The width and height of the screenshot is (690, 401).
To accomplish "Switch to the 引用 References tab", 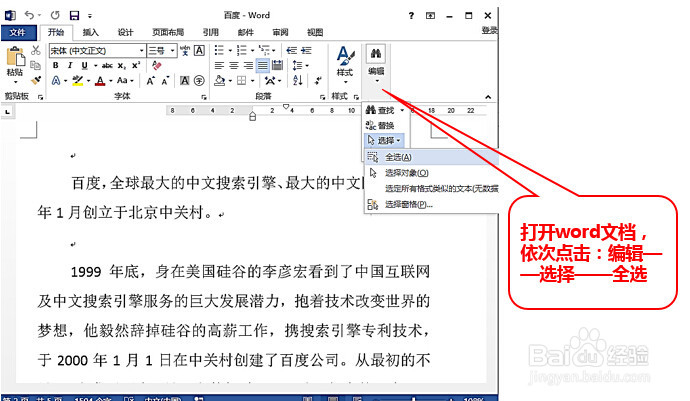I will point(210,32).
